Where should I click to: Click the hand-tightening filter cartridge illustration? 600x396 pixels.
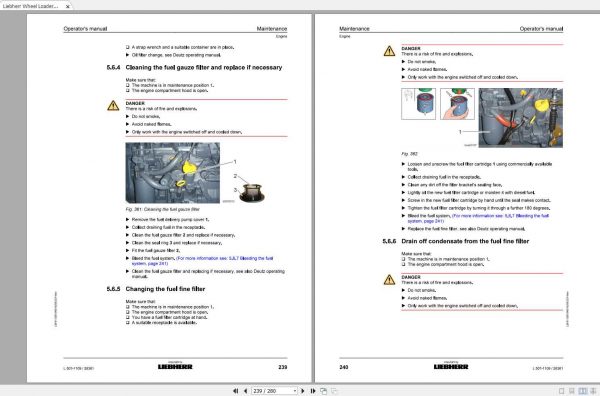point(457,104)
